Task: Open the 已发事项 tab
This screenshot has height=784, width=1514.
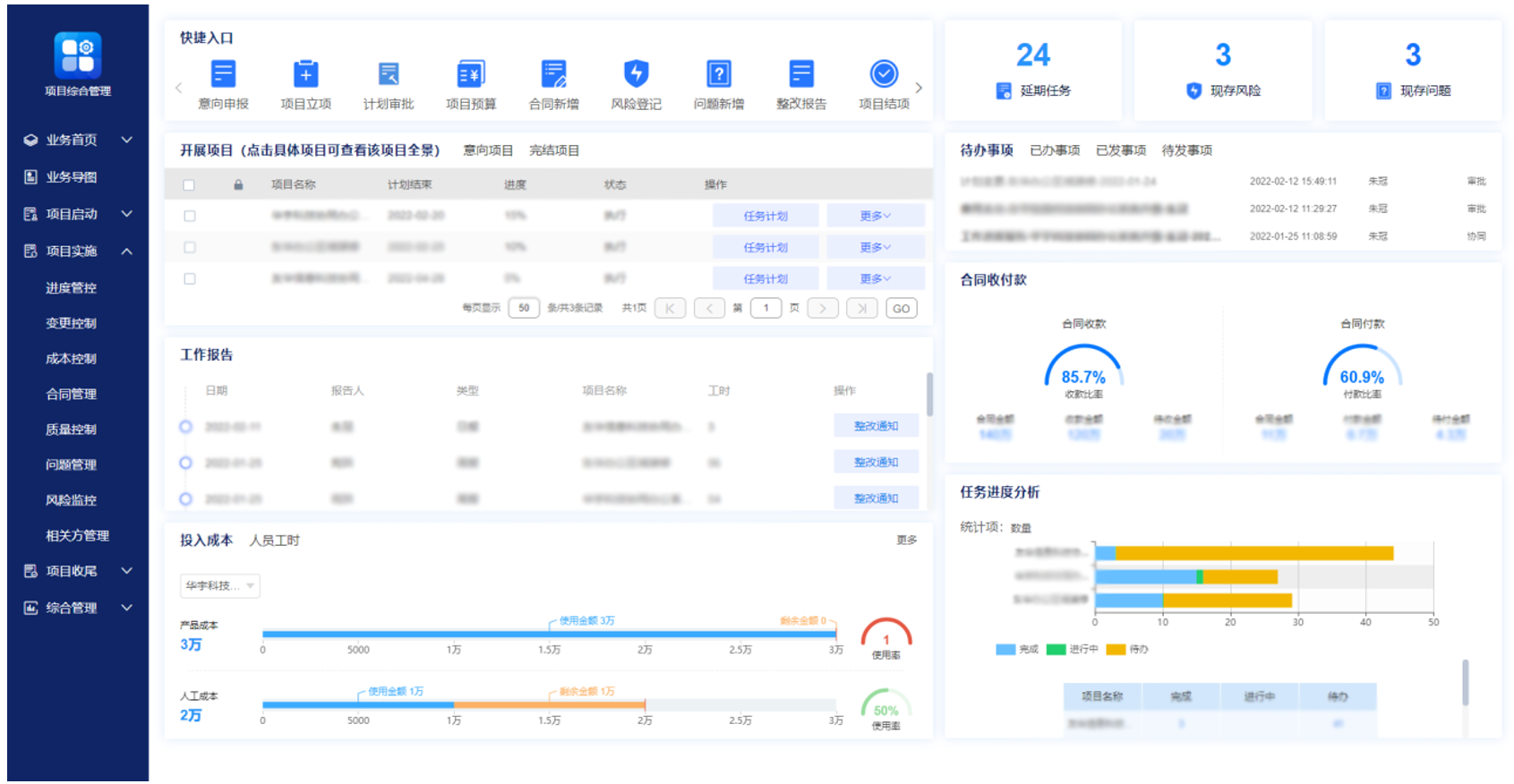Action: 1121,150
